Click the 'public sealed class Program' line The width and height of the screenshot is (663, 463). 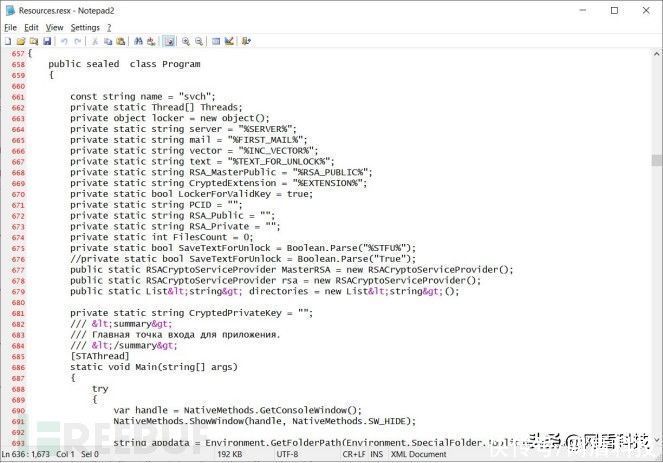click(124, 64)
